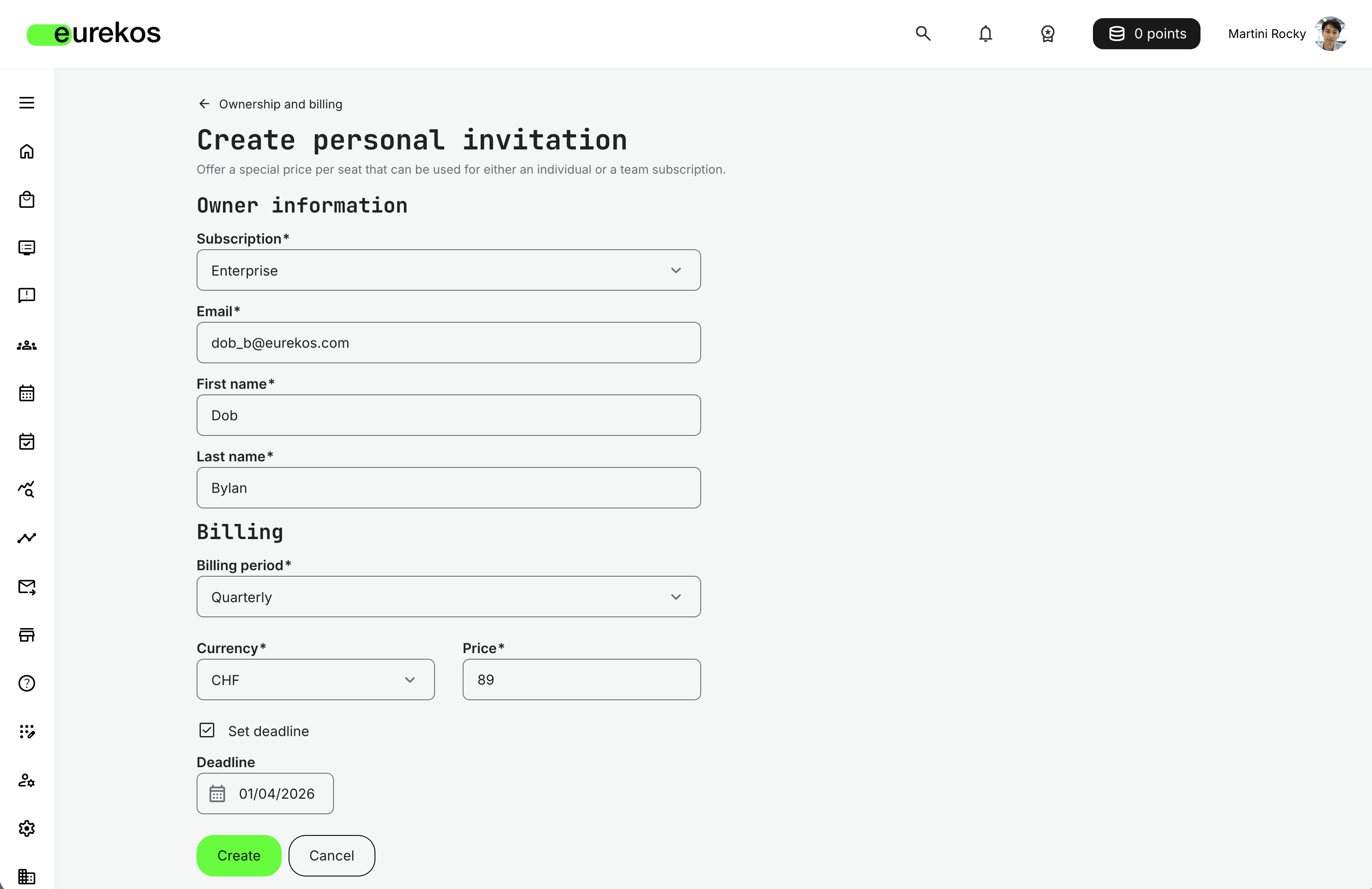Open the course list panel icon
This screenshot has height=889, width=1372.
[x=26, y=248]
